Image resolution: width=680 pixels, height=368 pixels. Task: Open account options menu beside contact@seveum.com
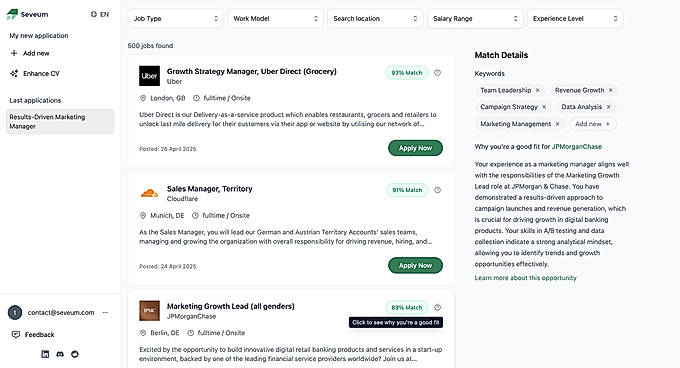tap(105, 313)
